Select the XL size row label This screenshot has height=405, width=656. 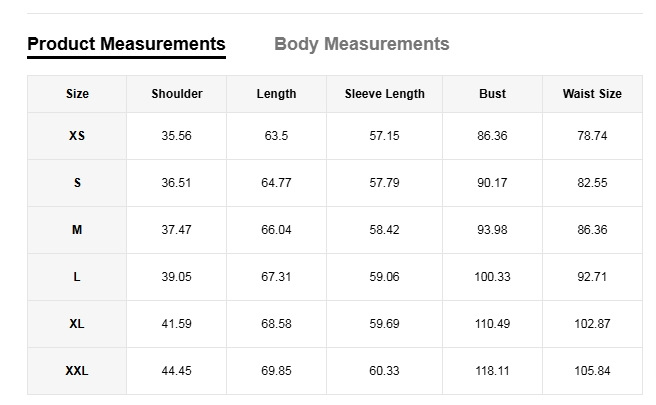[x=77, y=324]
